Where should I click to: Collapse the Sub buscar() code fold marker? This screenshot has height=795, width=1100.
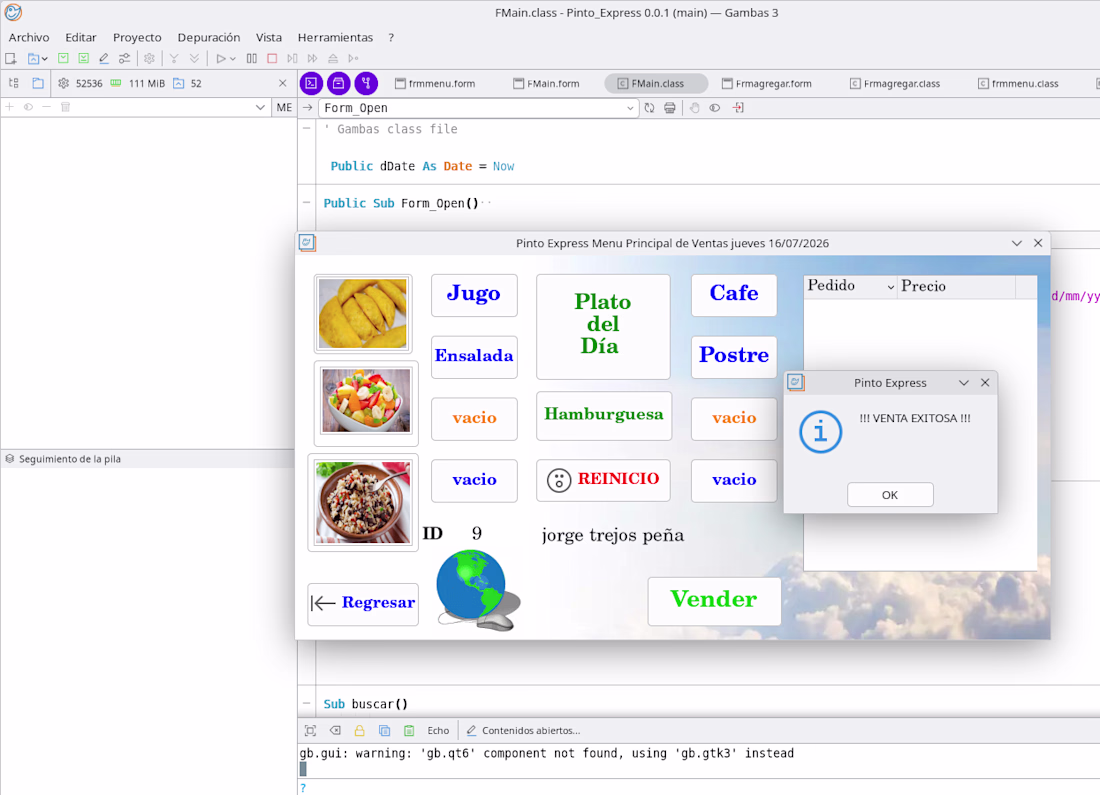[307, 703]
